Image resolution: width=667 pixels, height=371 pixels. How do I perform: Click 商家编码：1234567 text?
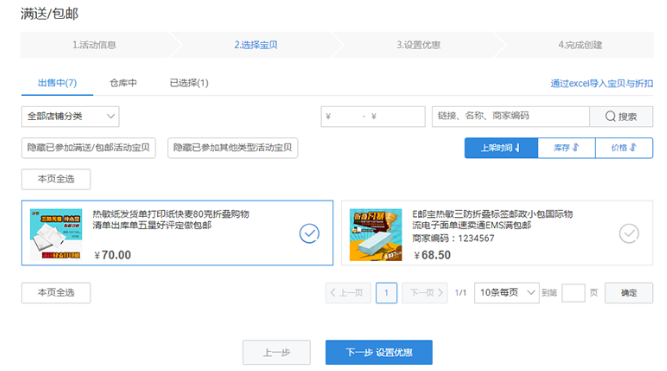click(453, 238)
